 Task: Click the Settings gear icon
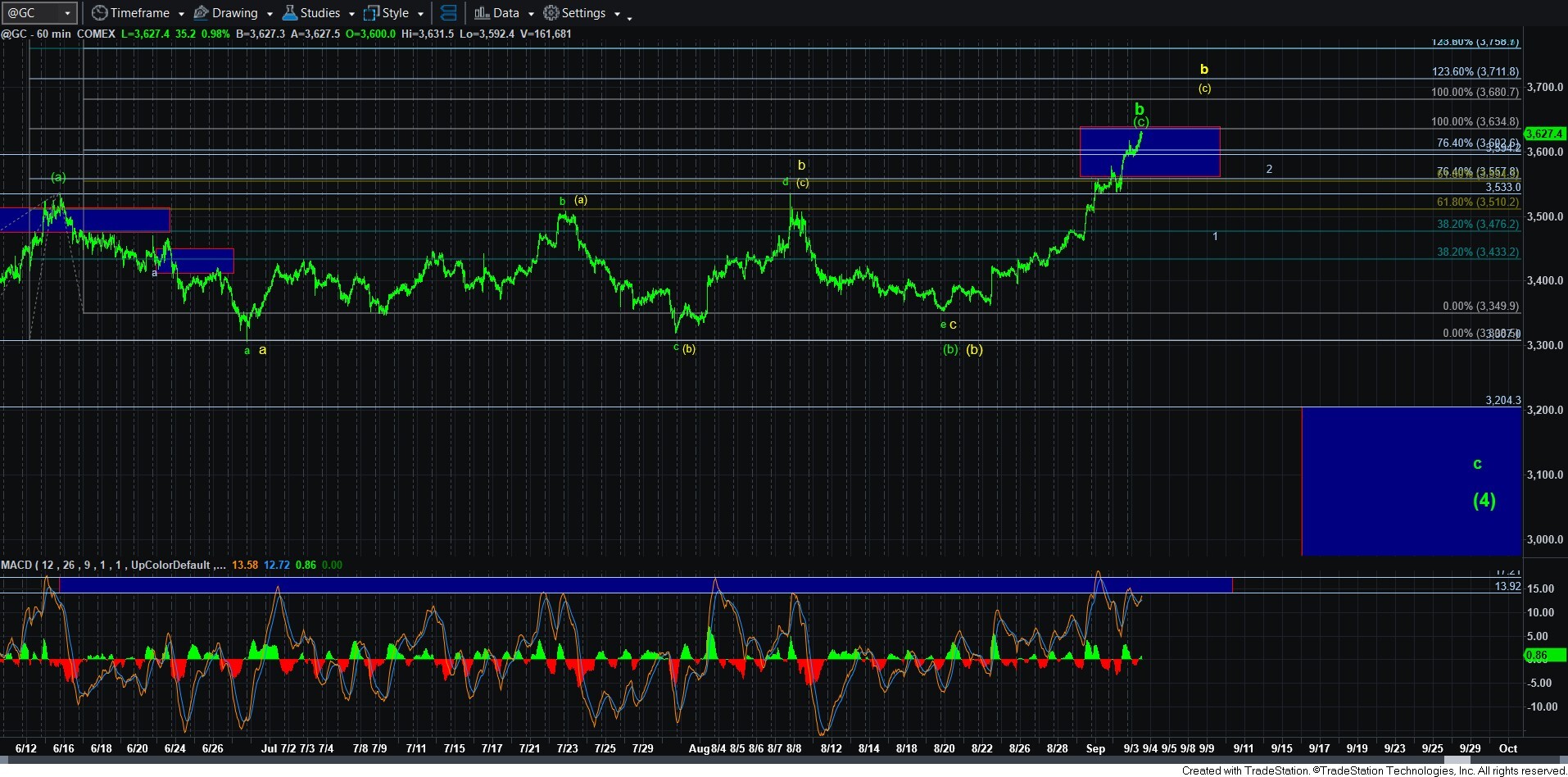click(551, 13)
